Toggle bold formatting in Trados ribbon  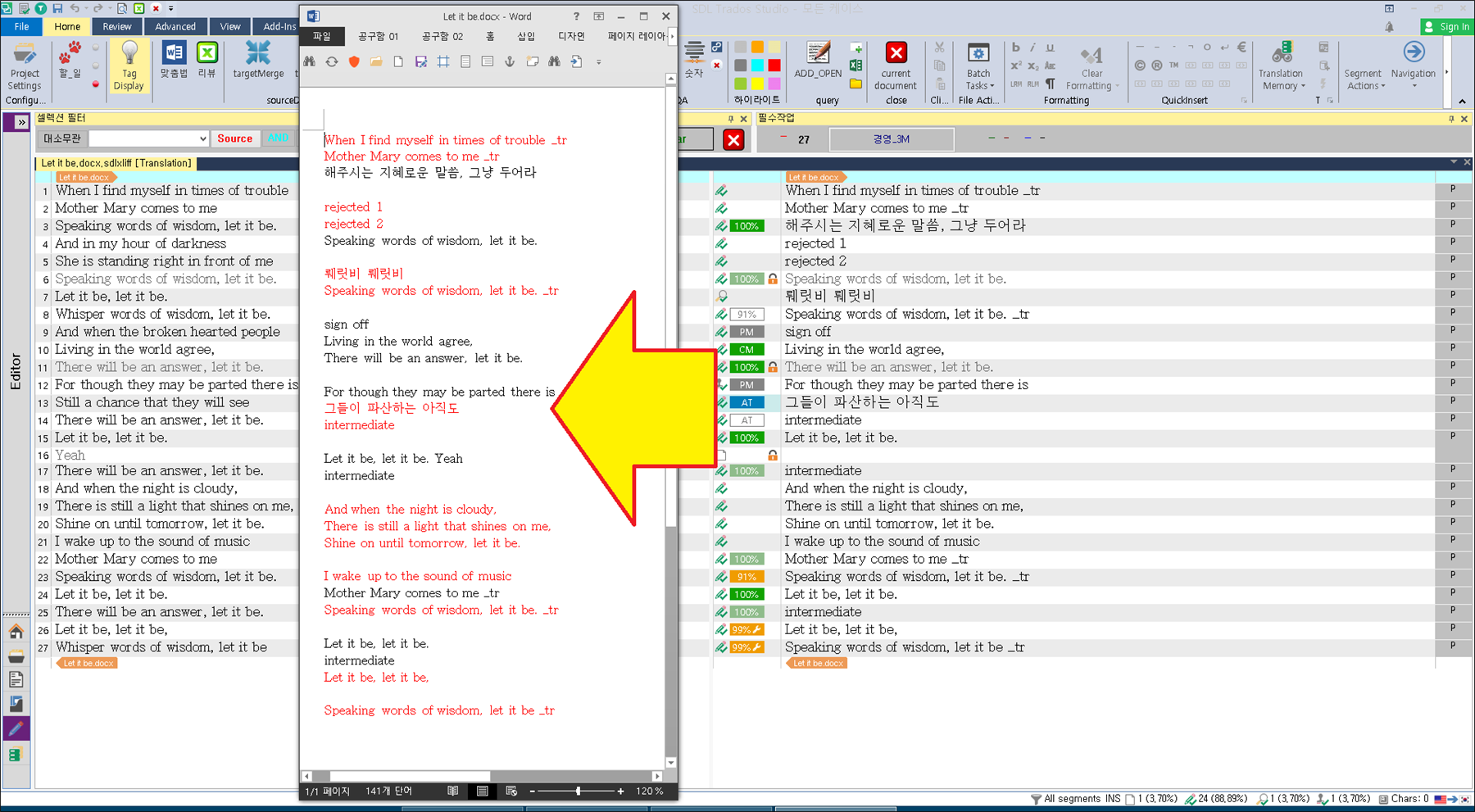(1016, 48)
